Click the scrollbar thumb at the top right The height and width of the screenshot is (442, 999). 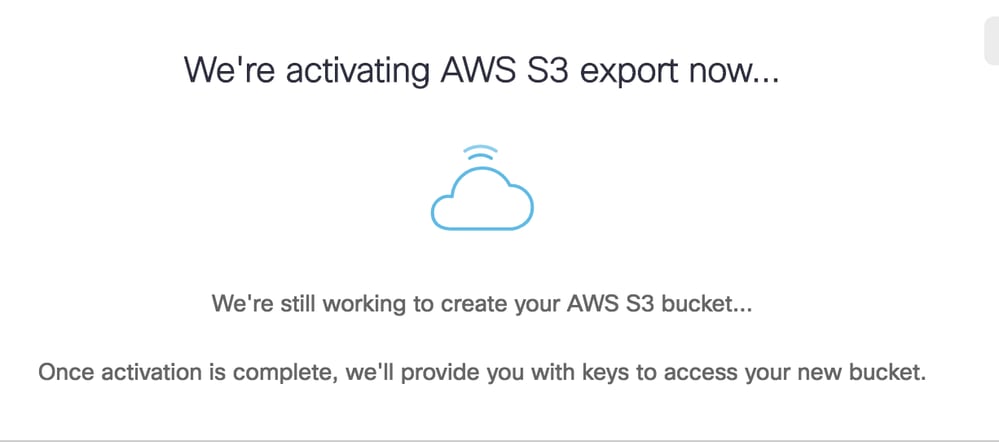coord(991,40)
